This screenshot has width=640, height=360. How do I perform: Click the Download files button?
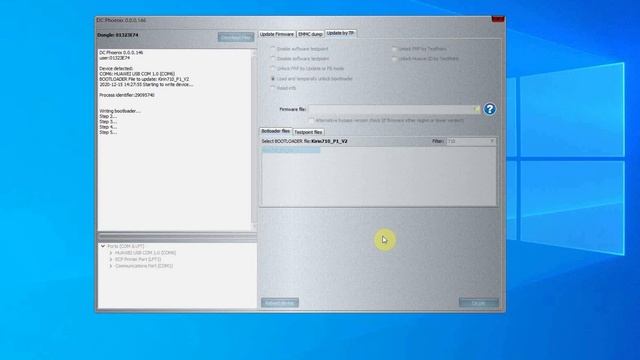click(x=236, y=37)
